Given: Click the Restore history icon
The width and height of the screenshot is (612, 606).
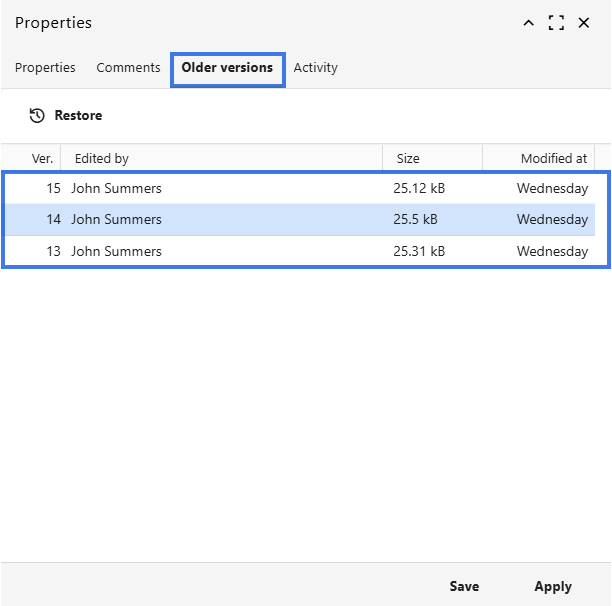Looking at the screenshot, I should pyautogui.click(x=37, y=116).
